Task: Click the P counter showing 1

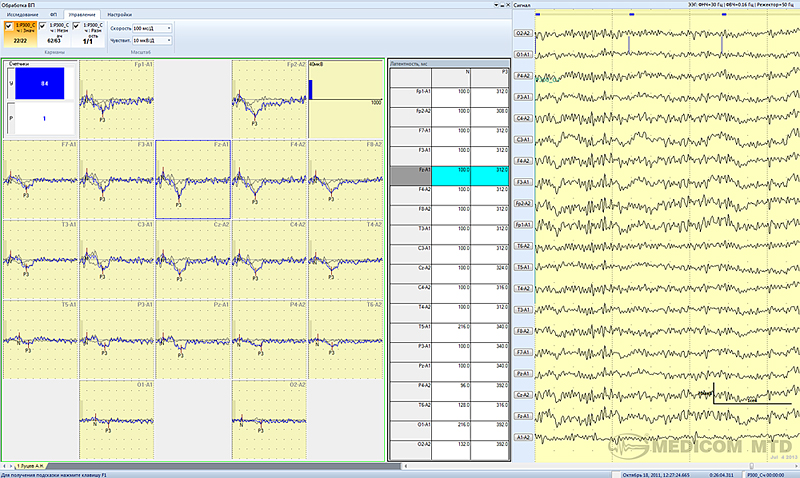Action: click(x=44, y=118)
